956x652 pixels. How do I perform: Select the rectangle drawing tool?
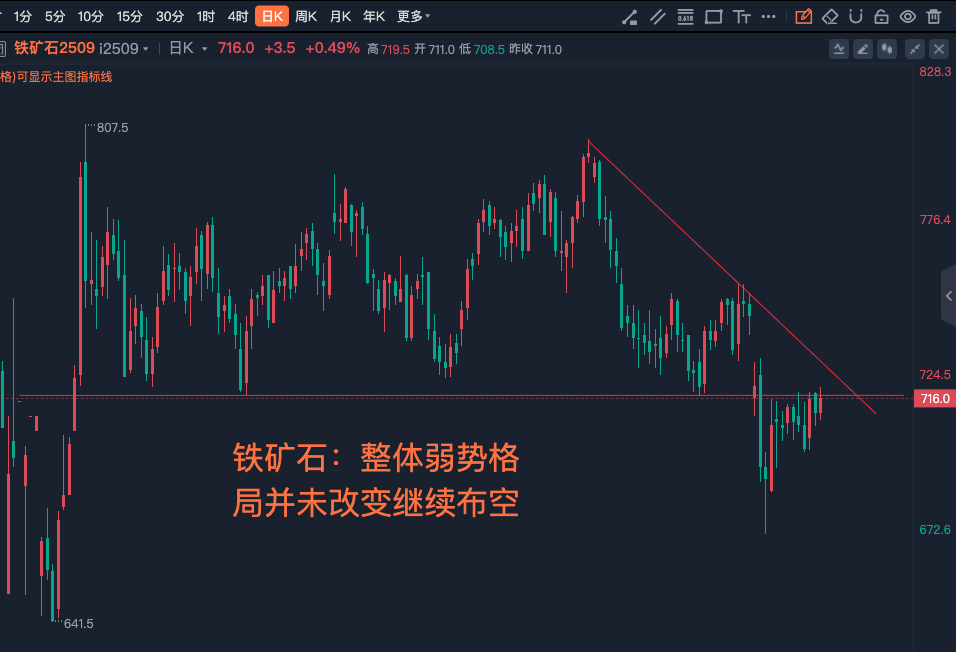click(713, 17)
